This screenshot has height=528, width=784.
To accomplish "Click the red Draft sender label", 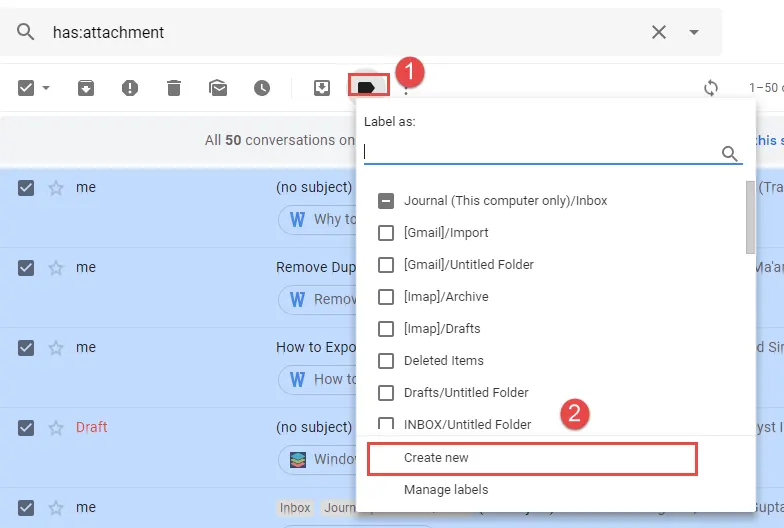I will 92,427.
